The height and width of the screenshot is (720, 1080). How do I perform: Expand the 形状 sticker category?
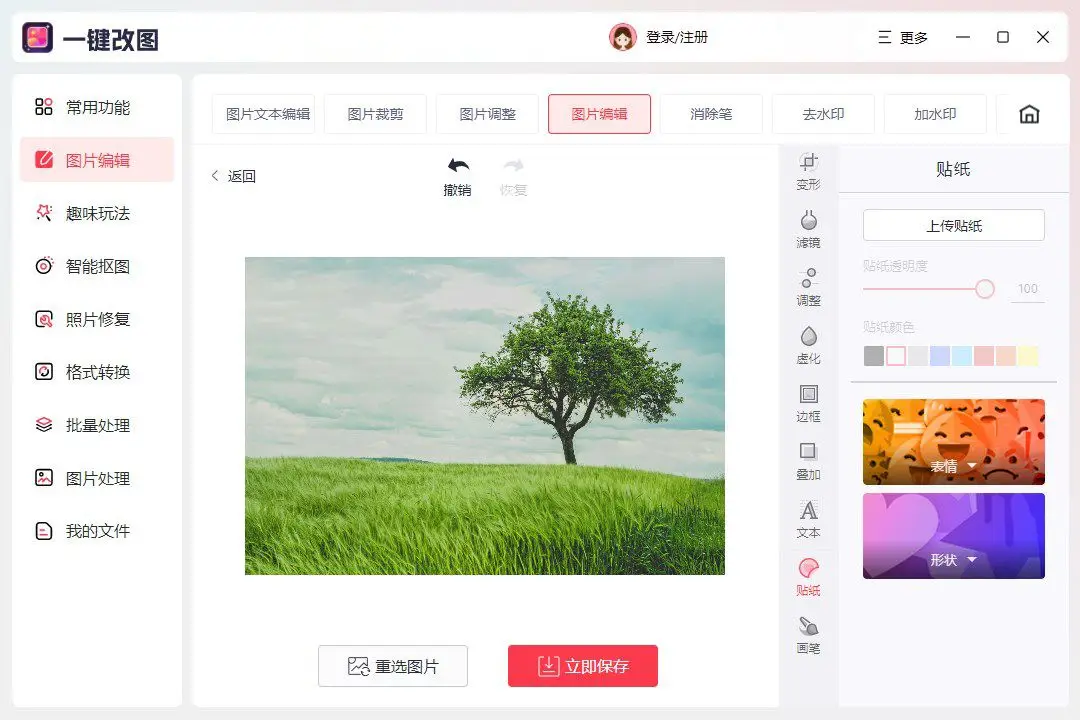point(951,560)
